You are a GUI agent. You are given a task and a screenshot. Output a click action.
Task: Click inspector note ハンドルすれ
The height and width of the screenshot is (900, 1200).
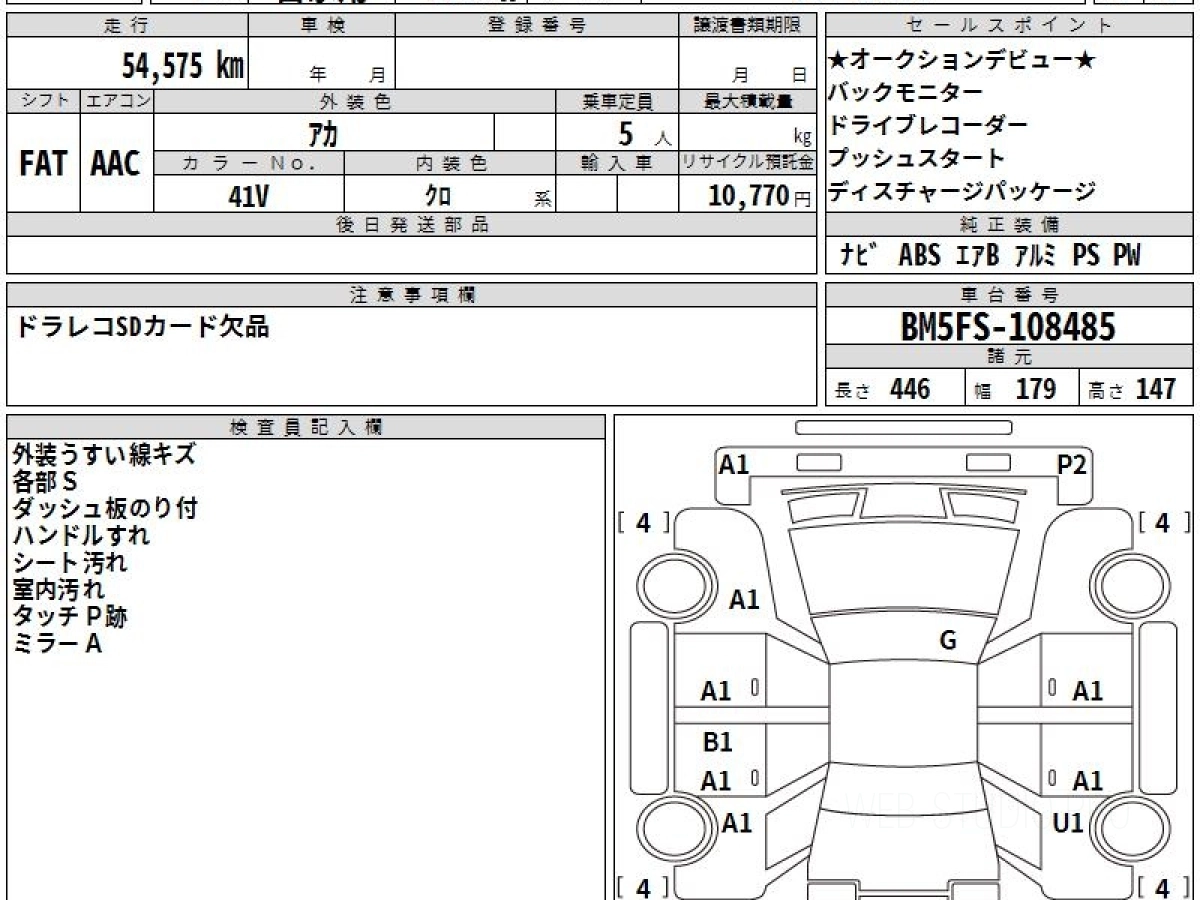tap(82, 535)
